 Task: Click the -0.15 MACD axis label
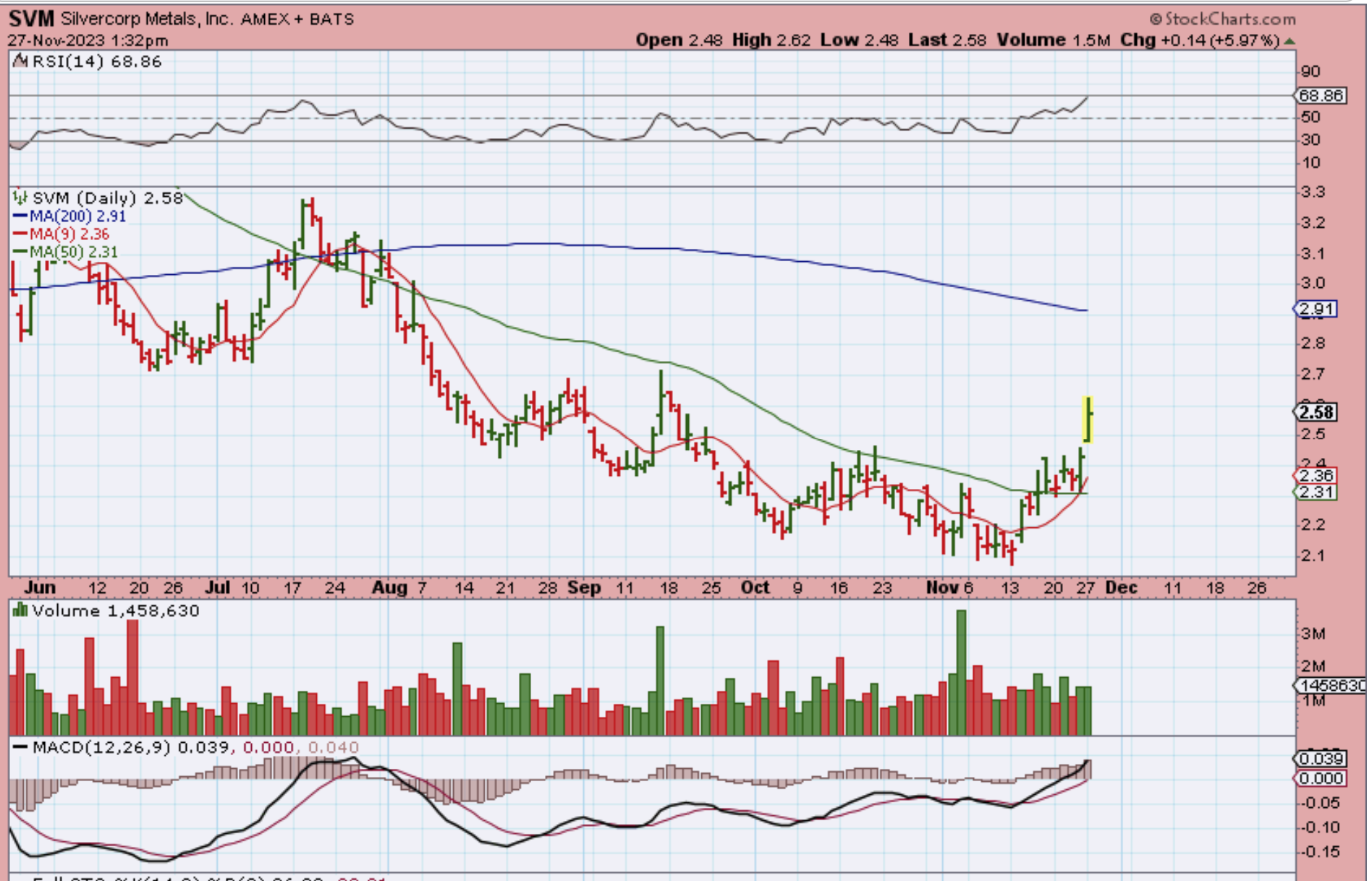pos(1321,852)
